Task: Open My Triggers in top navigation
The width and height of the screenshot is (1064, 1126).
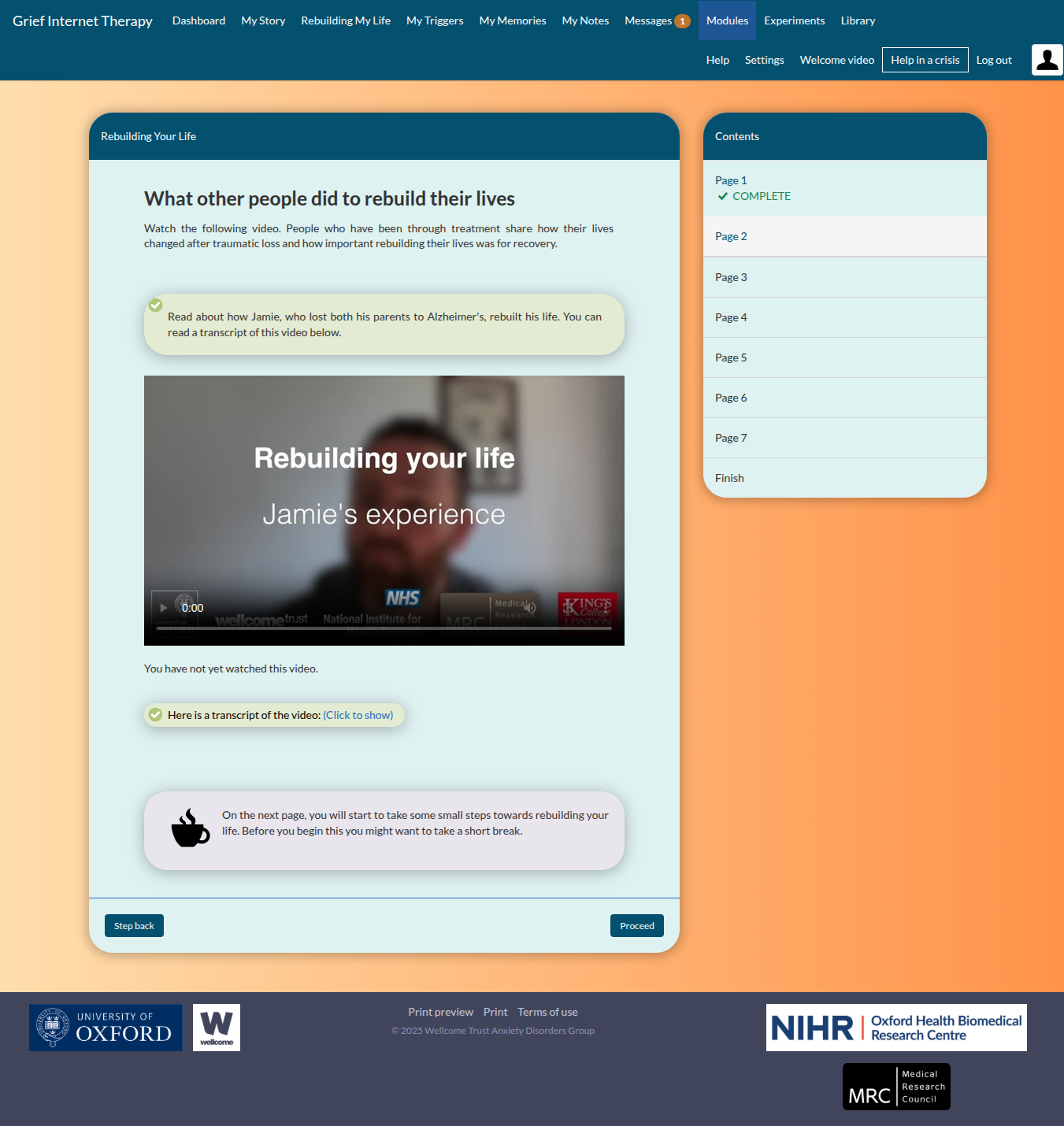Action: (435, 20)
